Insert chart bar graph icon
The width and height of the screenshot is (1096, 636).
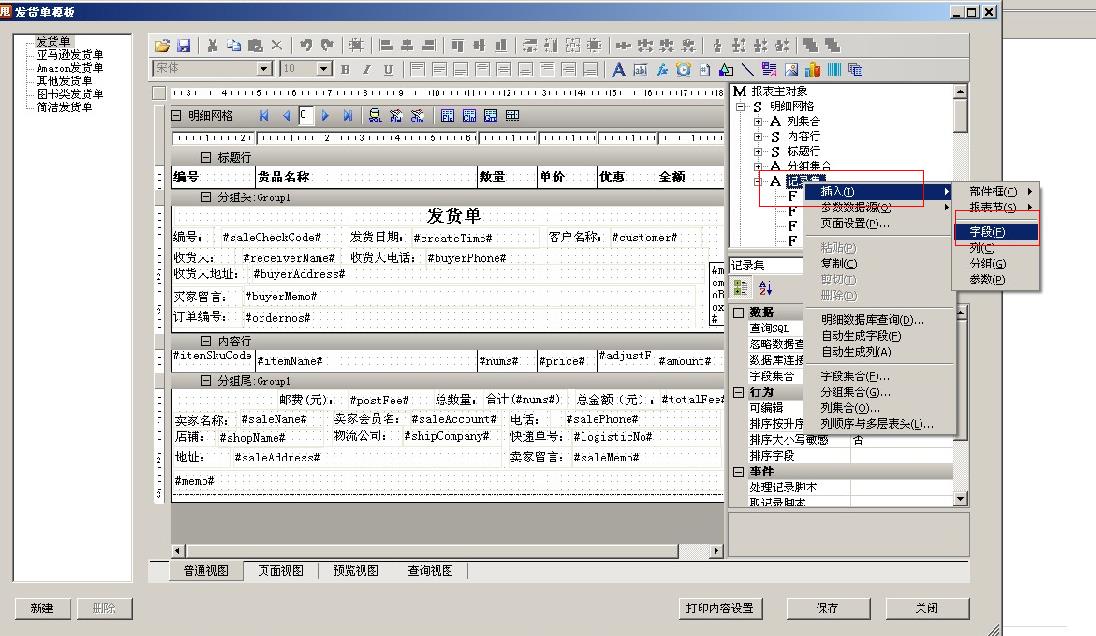[x=812, y=69]
